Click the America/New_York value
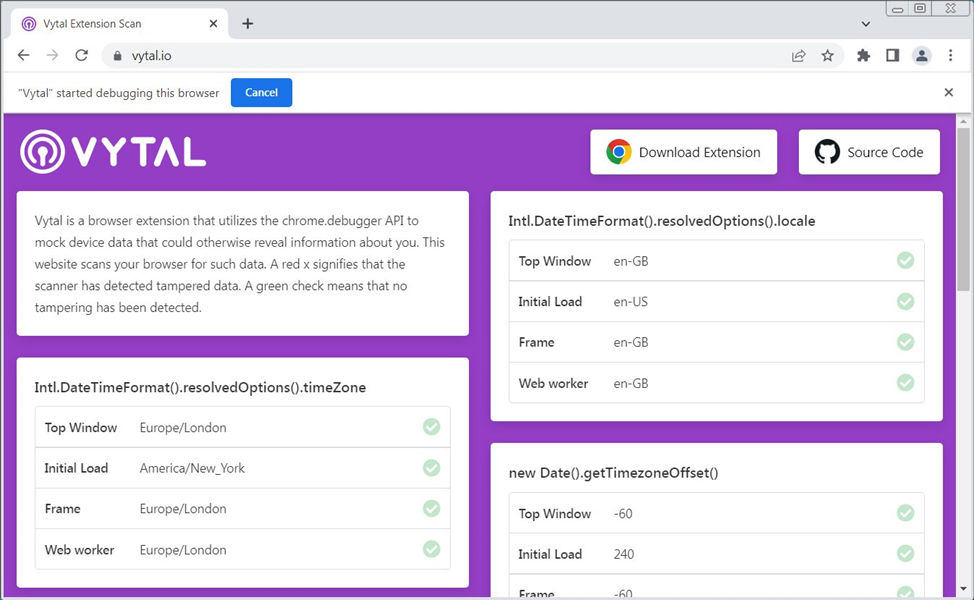This screenshot has width=974, height=600. 192,468
